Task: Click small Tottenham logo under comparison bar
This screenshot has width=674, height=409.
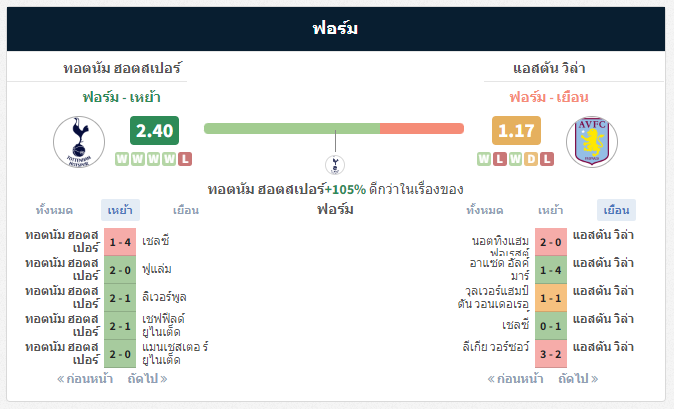Action: click(335, 165)
